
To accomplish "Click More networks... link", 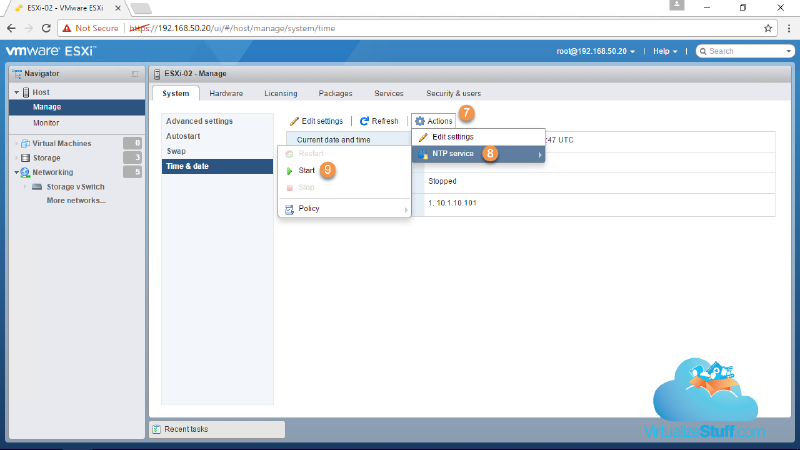I will tap(76, 201).
